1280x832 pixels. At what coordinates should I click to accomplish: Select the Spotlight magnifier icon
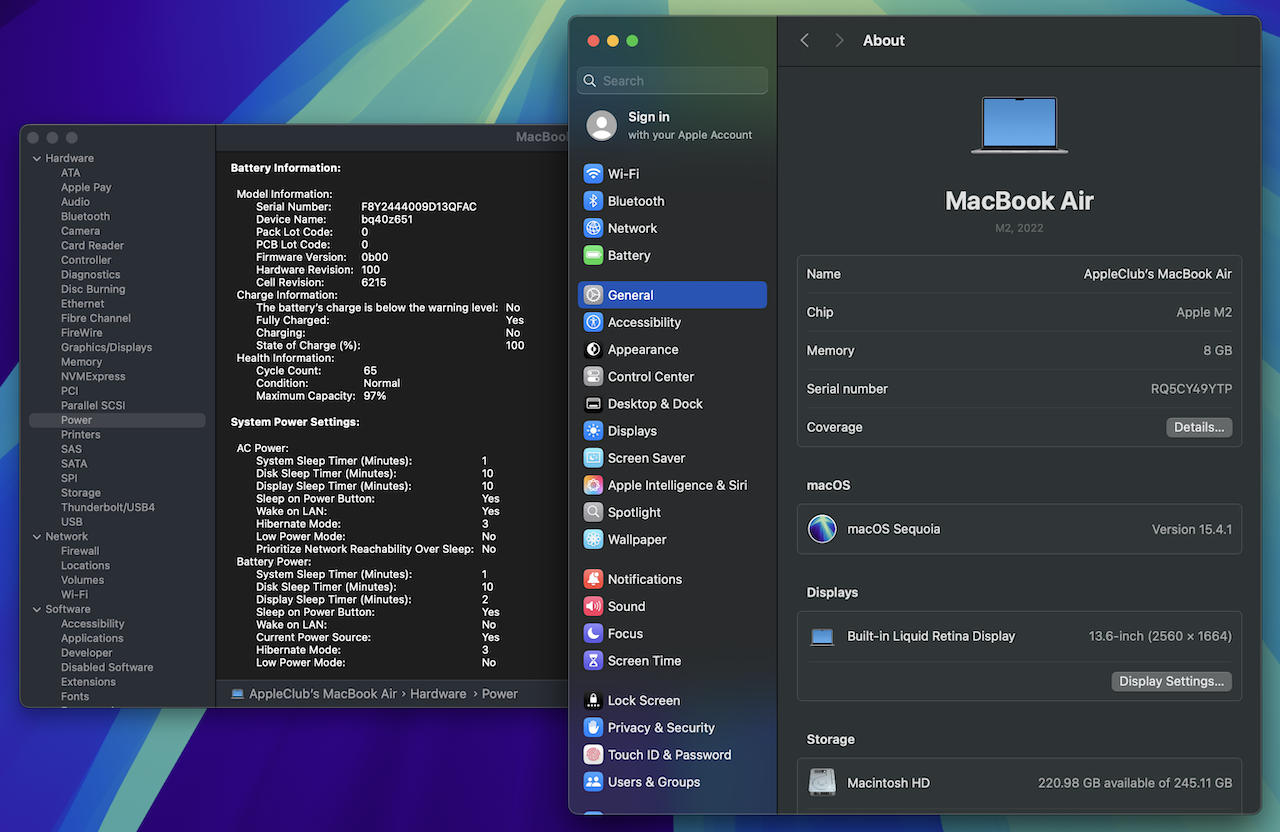593,512
